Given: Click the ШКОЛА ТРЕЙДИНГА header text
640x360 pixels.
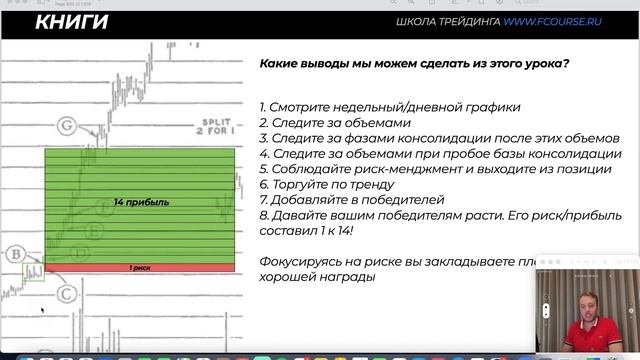Looking at the screenshot, I should coord(448,22).
